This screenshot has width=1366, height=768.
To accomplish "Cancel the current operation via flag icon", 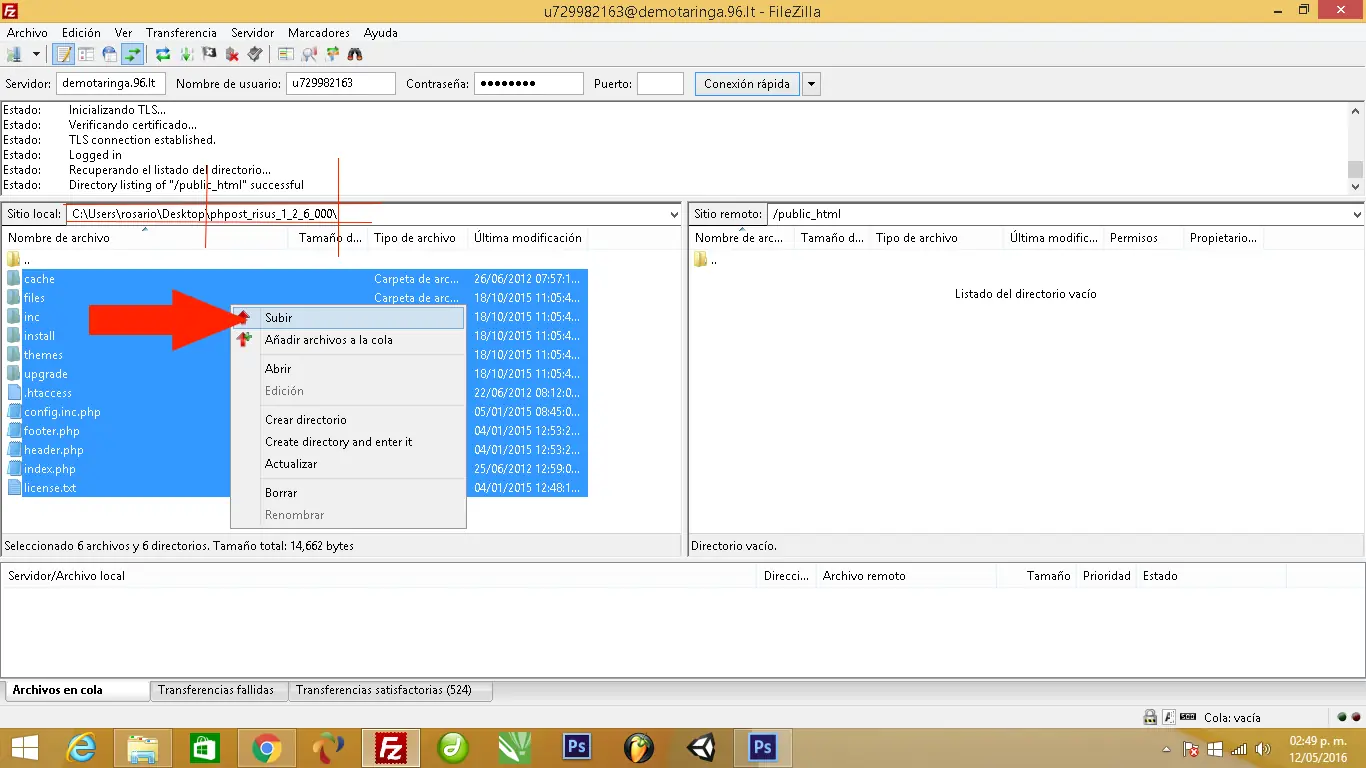I will click(x=209, y=54).
